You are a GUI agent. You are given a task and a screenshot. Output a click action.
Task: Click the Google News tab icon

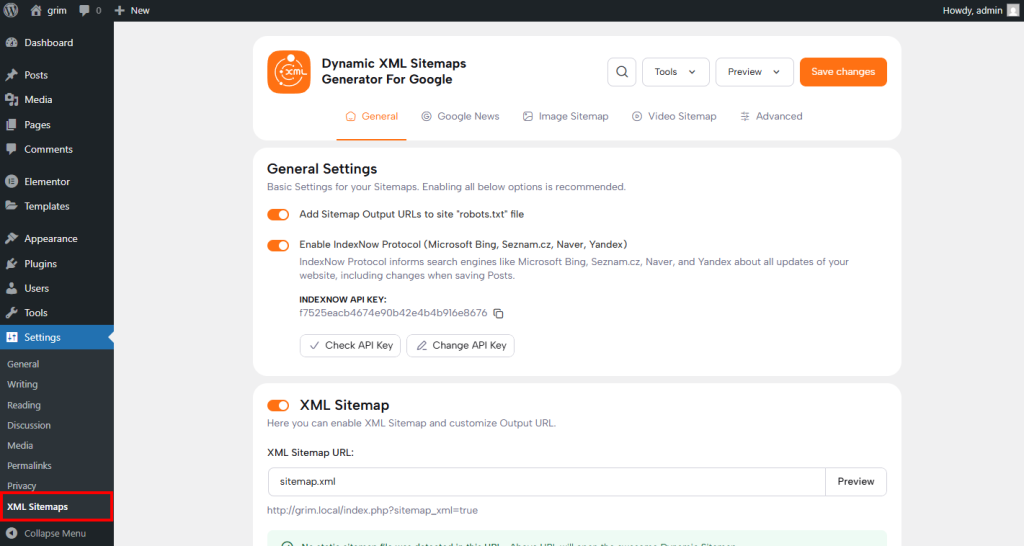pos(426,116)
